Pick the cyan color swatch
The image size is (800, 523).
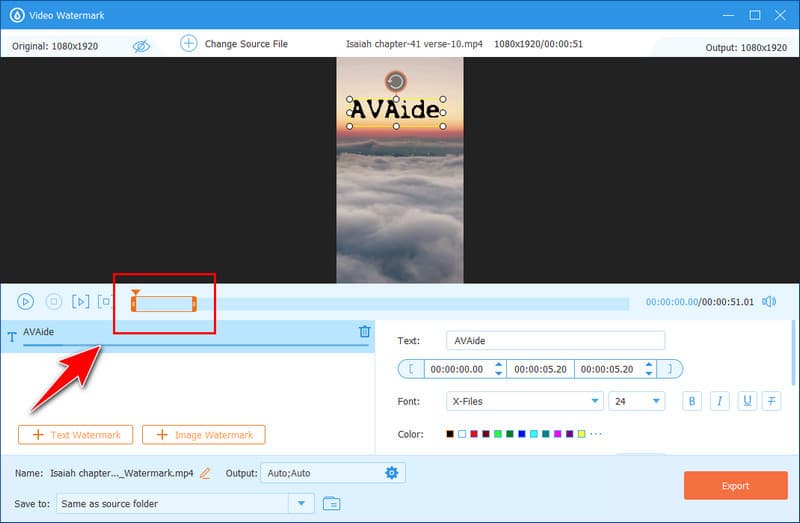click(534, 434)
